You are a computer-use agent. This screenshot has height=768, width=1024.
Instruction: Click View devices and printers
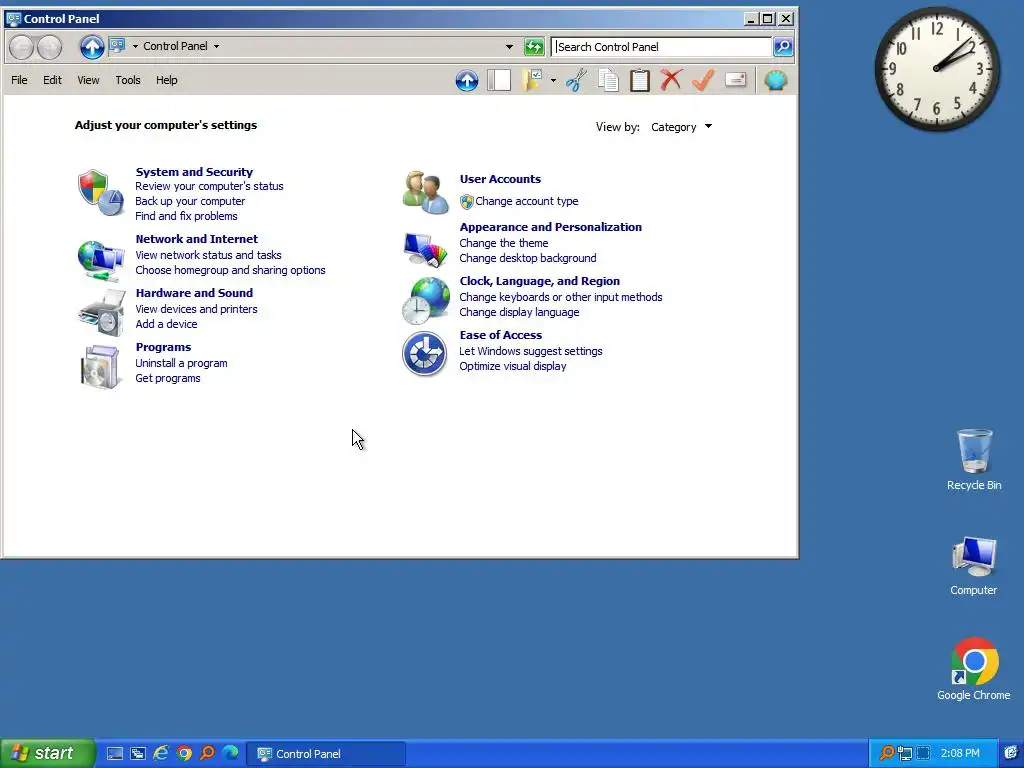pyautogui.click(x=196, y=309)
